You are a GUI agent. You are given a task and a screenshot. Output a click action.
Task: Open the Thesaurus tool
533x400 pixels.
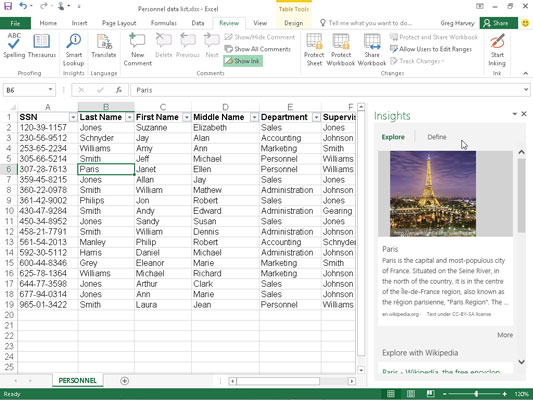pos(41,46)
